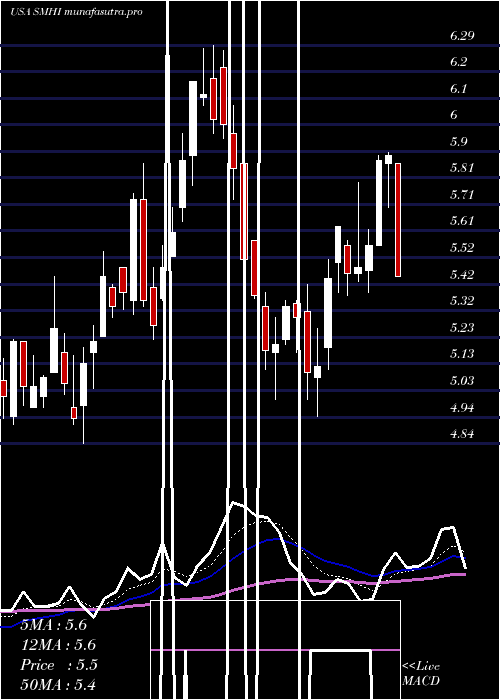The image size is (500, 700).
Task: Click the 4.84 price axis label
Action: point(462,433)
